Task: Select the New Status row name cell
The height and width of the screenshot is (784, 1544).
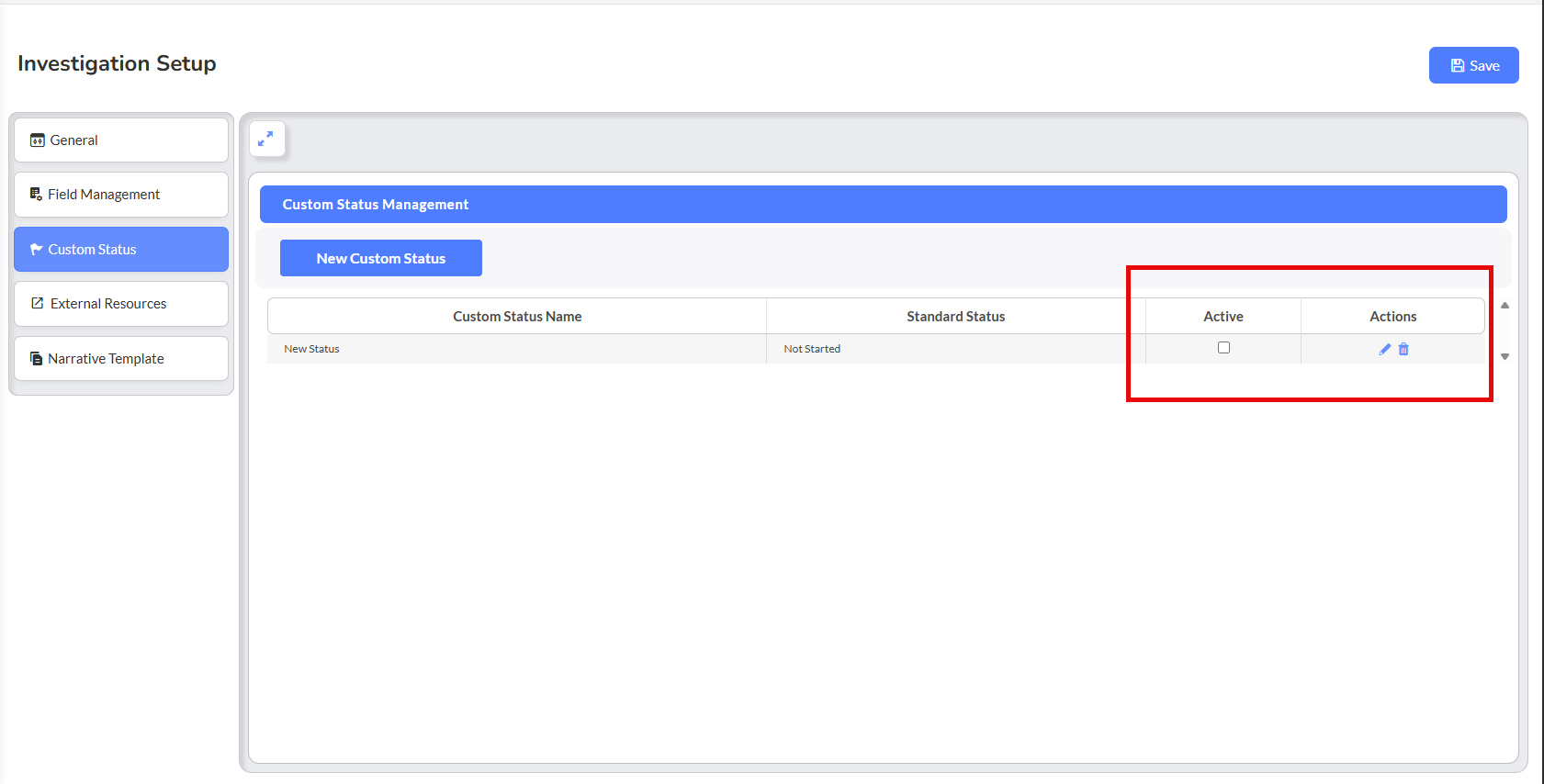Action: click(312, 349)
